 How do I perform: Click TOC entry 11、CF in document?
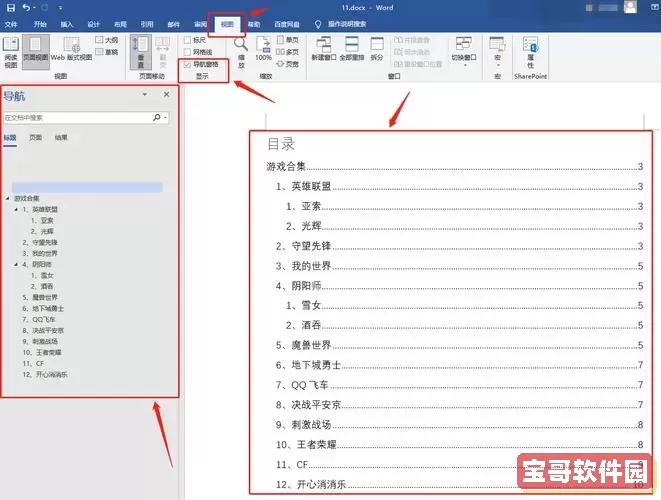459,465
